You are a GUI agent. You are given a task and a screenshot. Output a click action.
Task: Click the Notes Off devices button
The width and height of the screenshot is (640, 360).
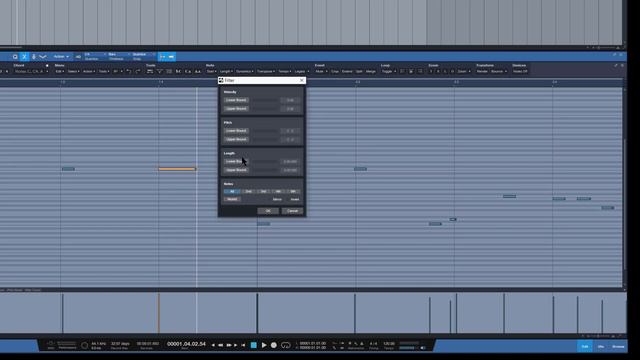tap(520, 71)
